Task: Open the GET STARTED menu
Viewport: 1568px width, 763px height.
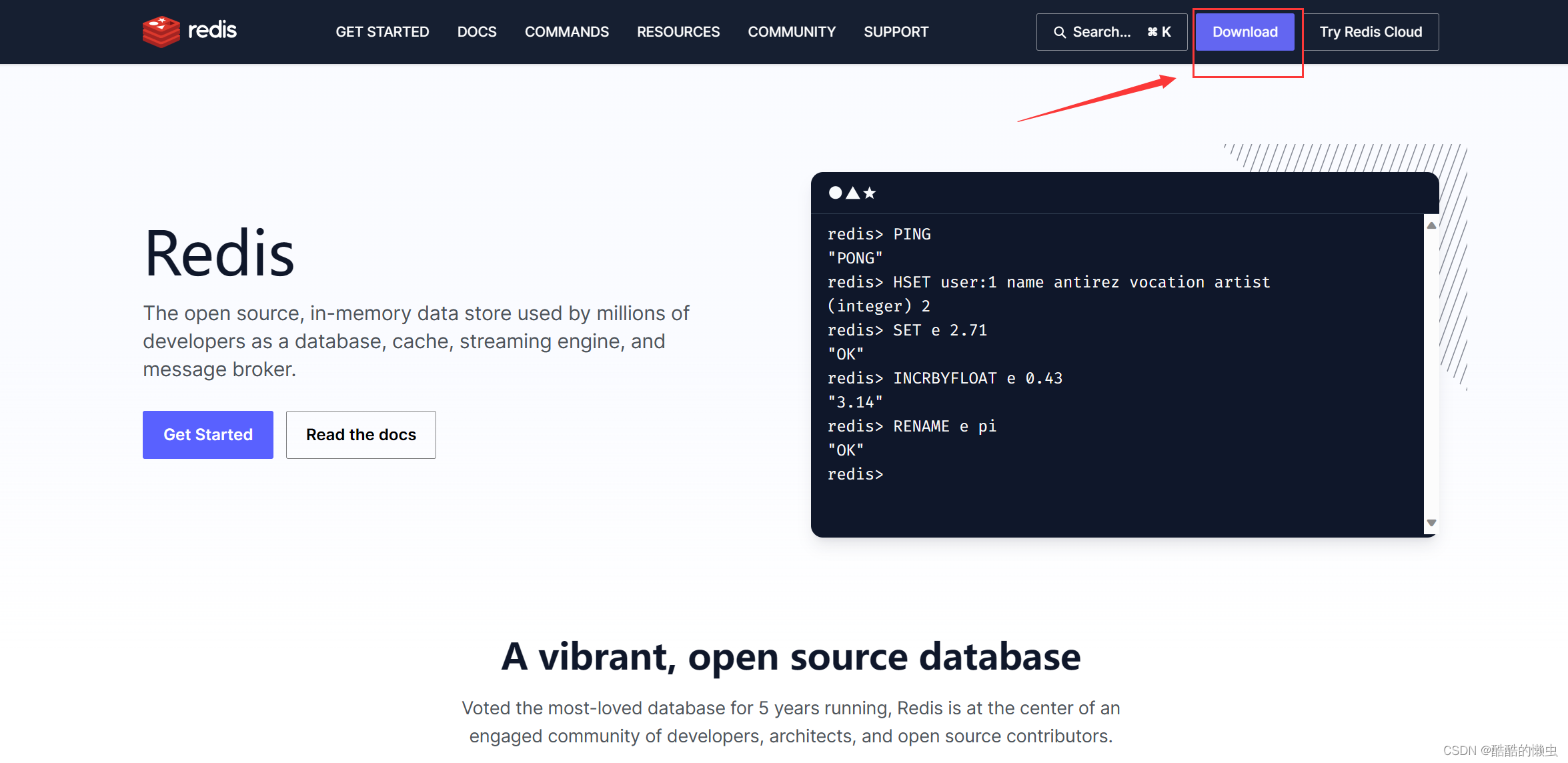Action: [x=382, y=32]
